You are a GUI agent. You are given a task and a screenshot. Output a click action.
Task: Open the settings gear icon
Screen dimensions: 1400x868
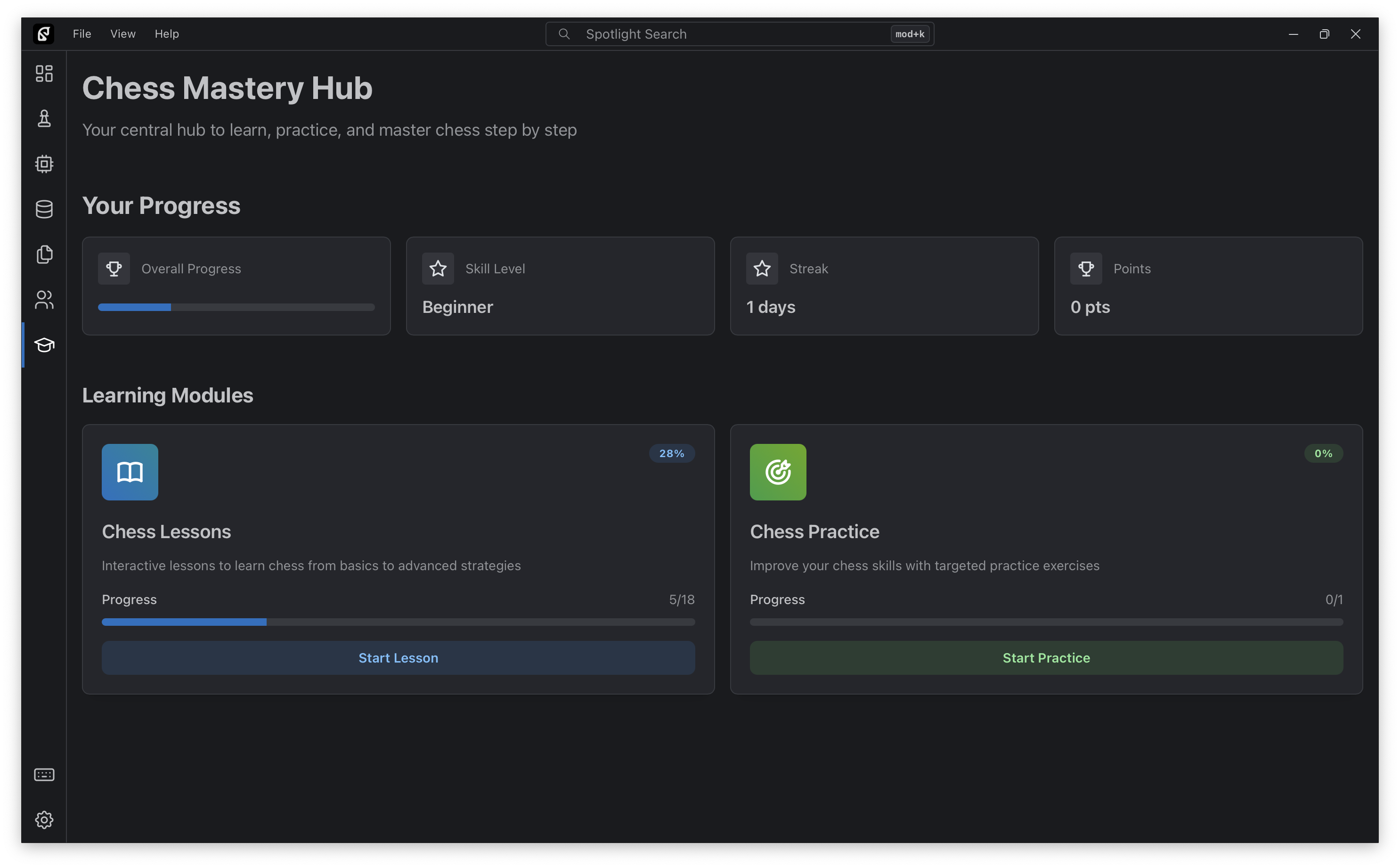coord(44,820)
